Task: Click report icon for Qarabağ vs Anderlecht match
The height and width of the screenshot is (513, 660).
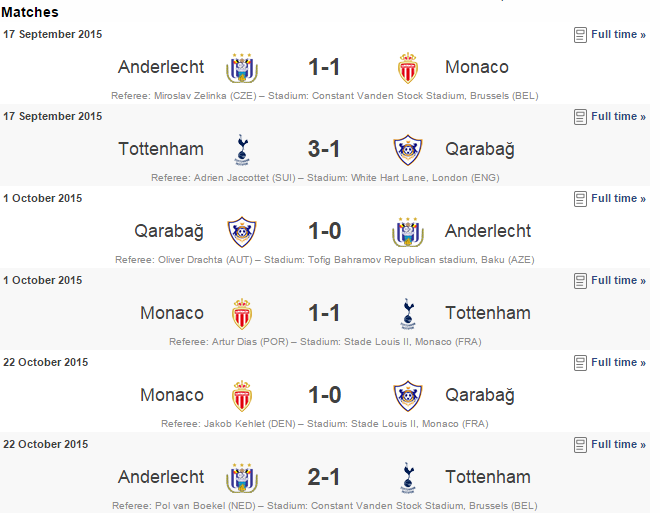Action: click(580, 199)
